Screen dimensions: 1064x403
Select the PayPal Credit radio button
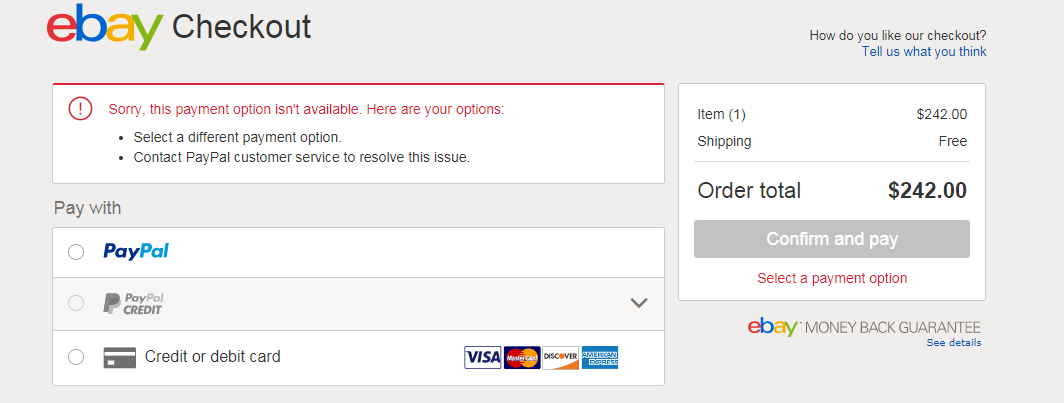[x=76, y=304]
